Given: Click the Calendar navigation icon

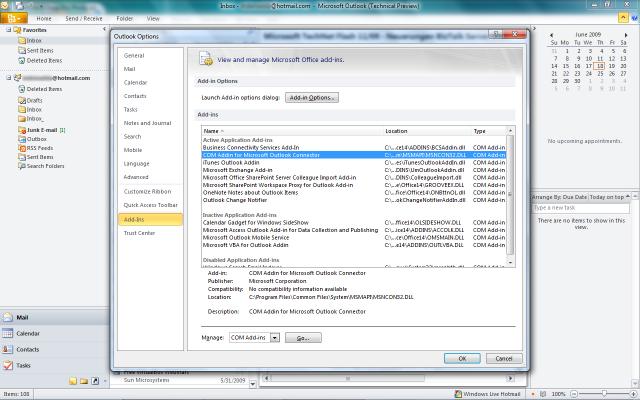Looking at the screenshot, I should pyautogui.click(x=7, y=333).
